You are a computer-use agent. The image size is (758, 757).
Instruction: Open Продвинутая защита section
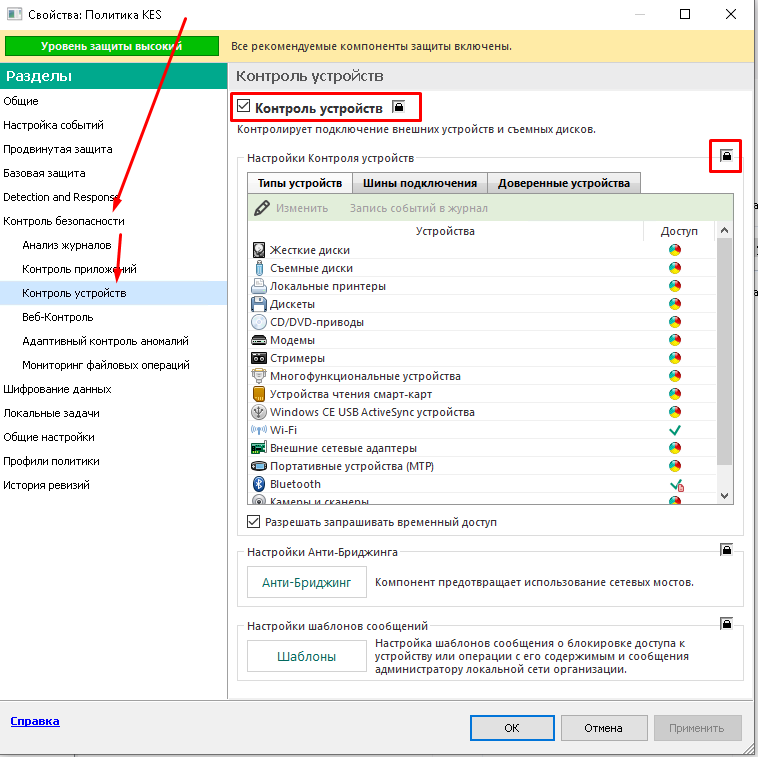pos(114,149)
